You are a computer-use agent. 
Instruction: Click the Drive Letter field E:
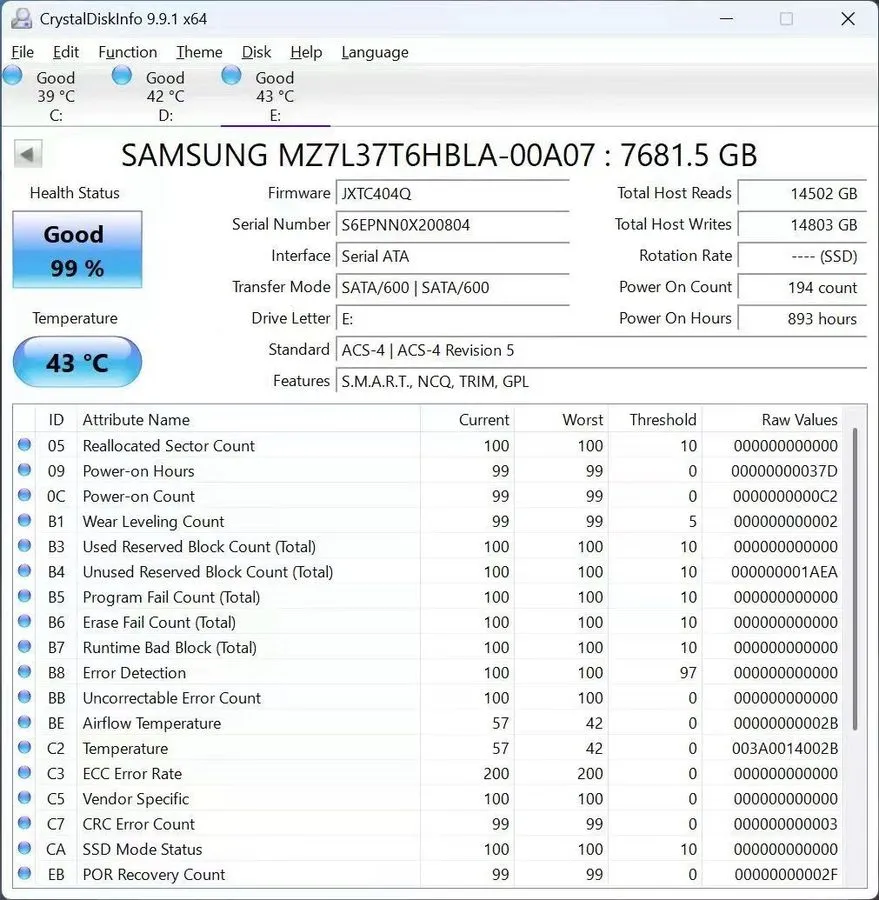click(452, 319)
